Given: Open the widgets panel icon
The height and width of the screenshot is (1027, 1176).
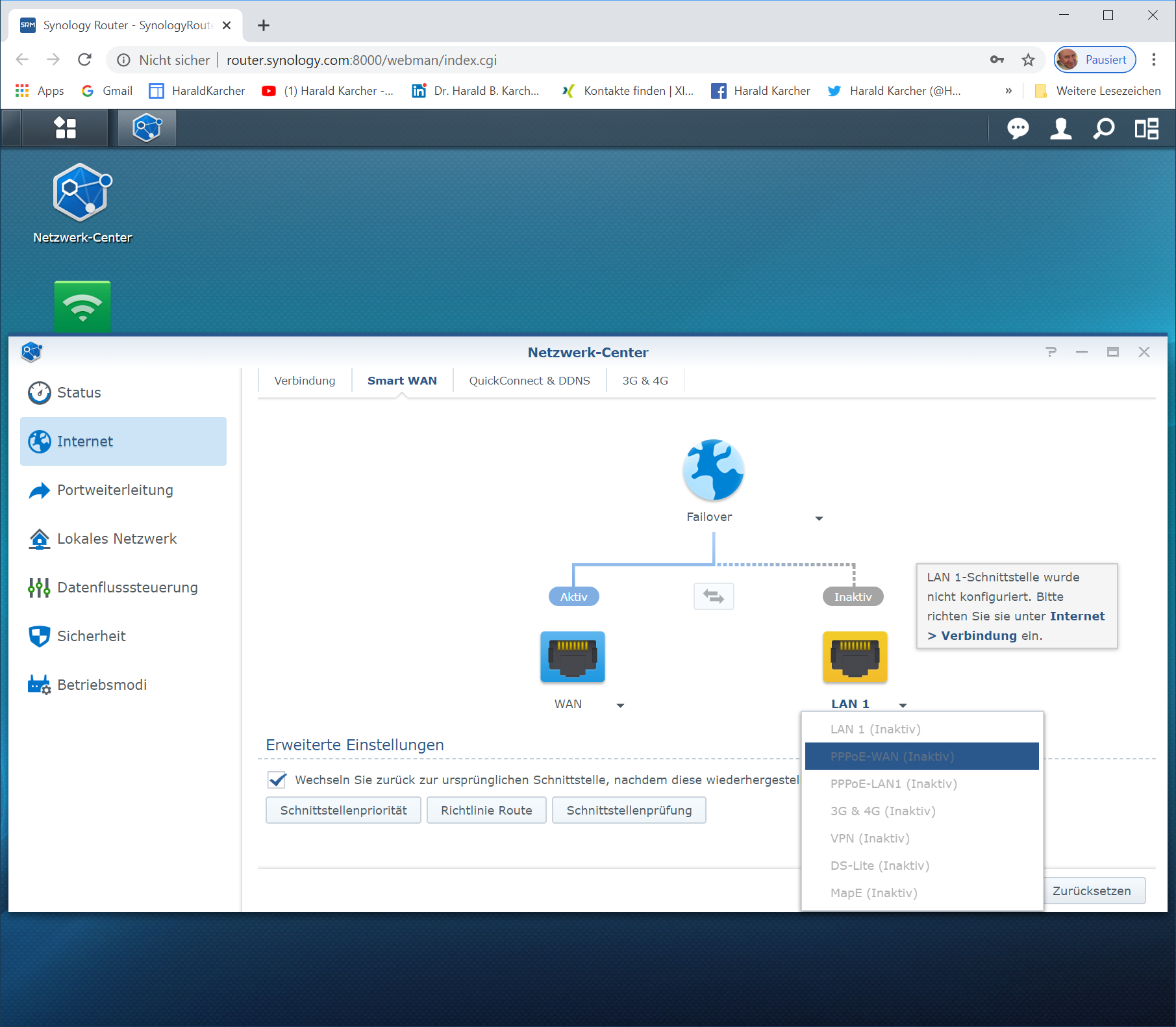Looking at the screenshot, I should coord(1146,129).
